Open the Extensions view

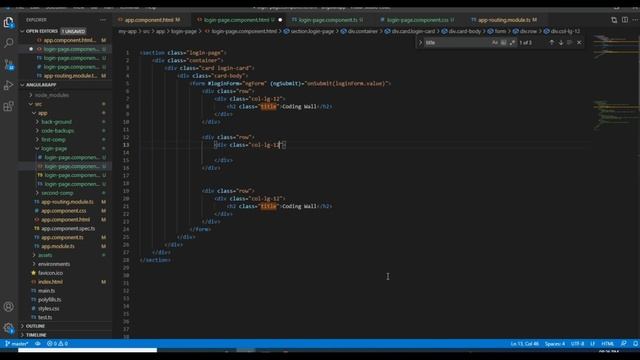[x=9, y=107]
